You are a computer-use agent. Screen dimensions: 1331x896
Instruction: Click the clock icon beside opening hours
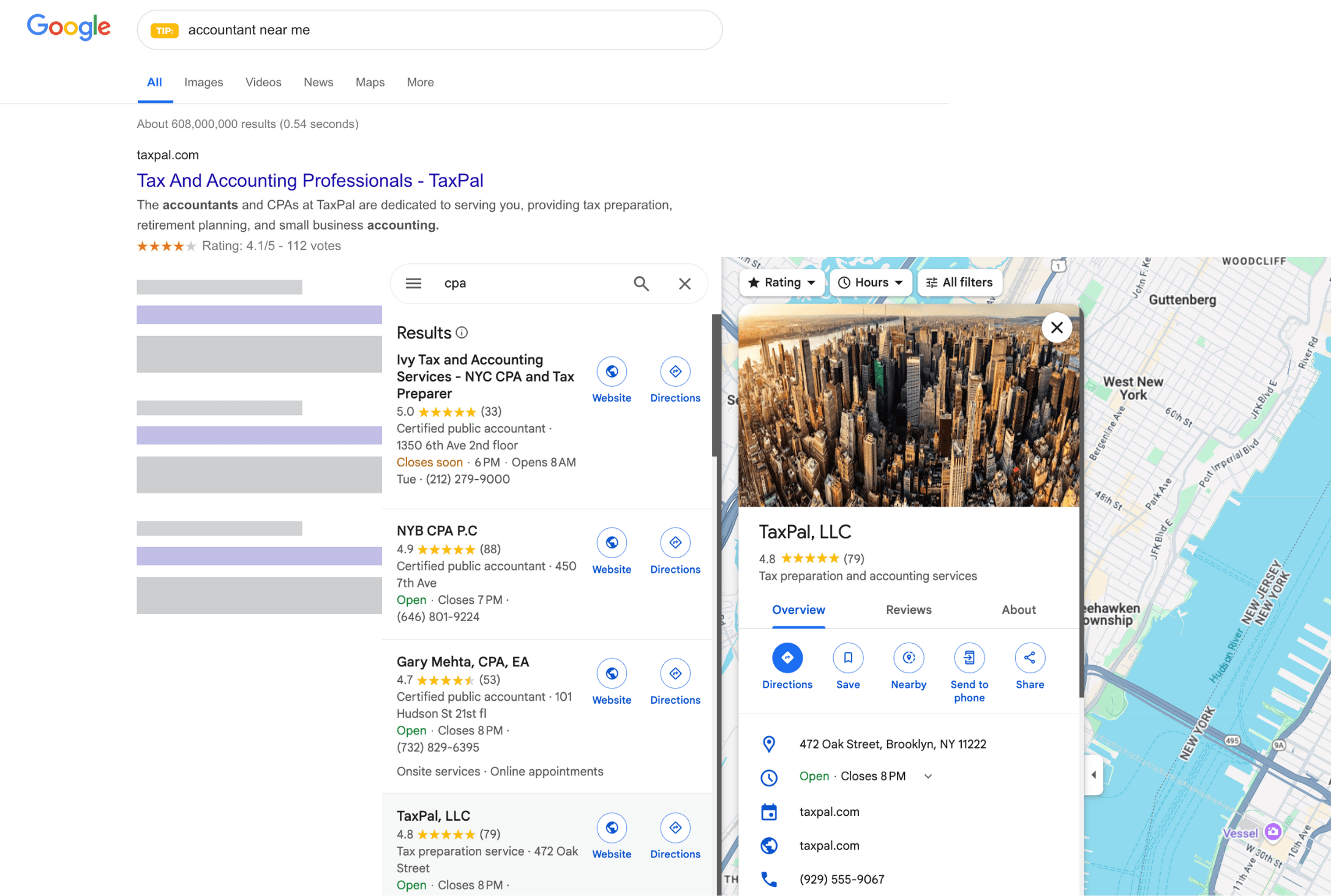pos(769,777)
